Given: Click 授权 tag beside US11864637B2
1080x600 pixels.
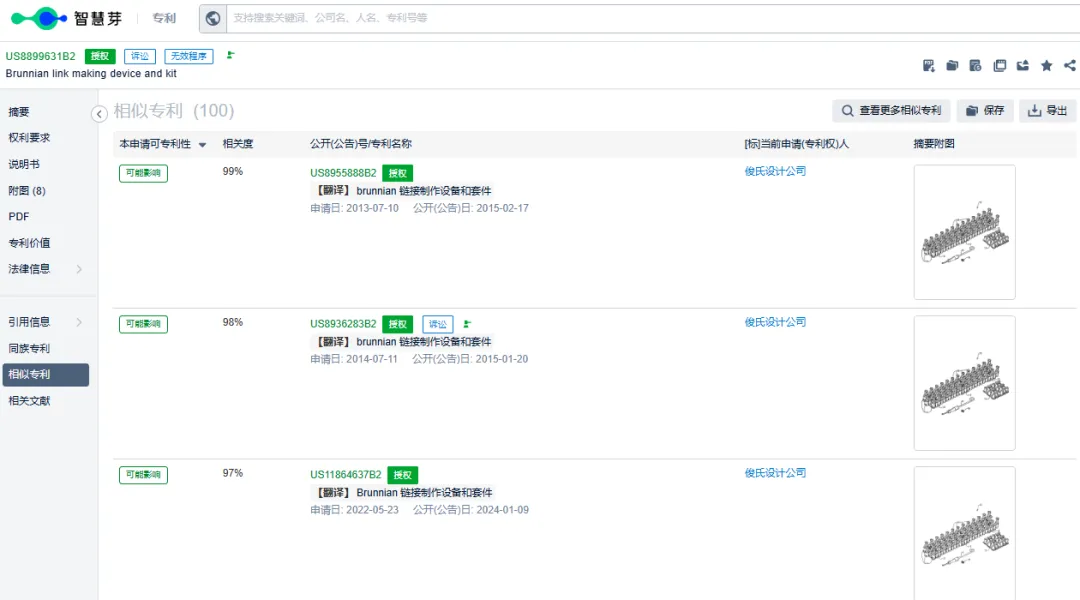Looking at the screenshot, I should pos(402,475).
